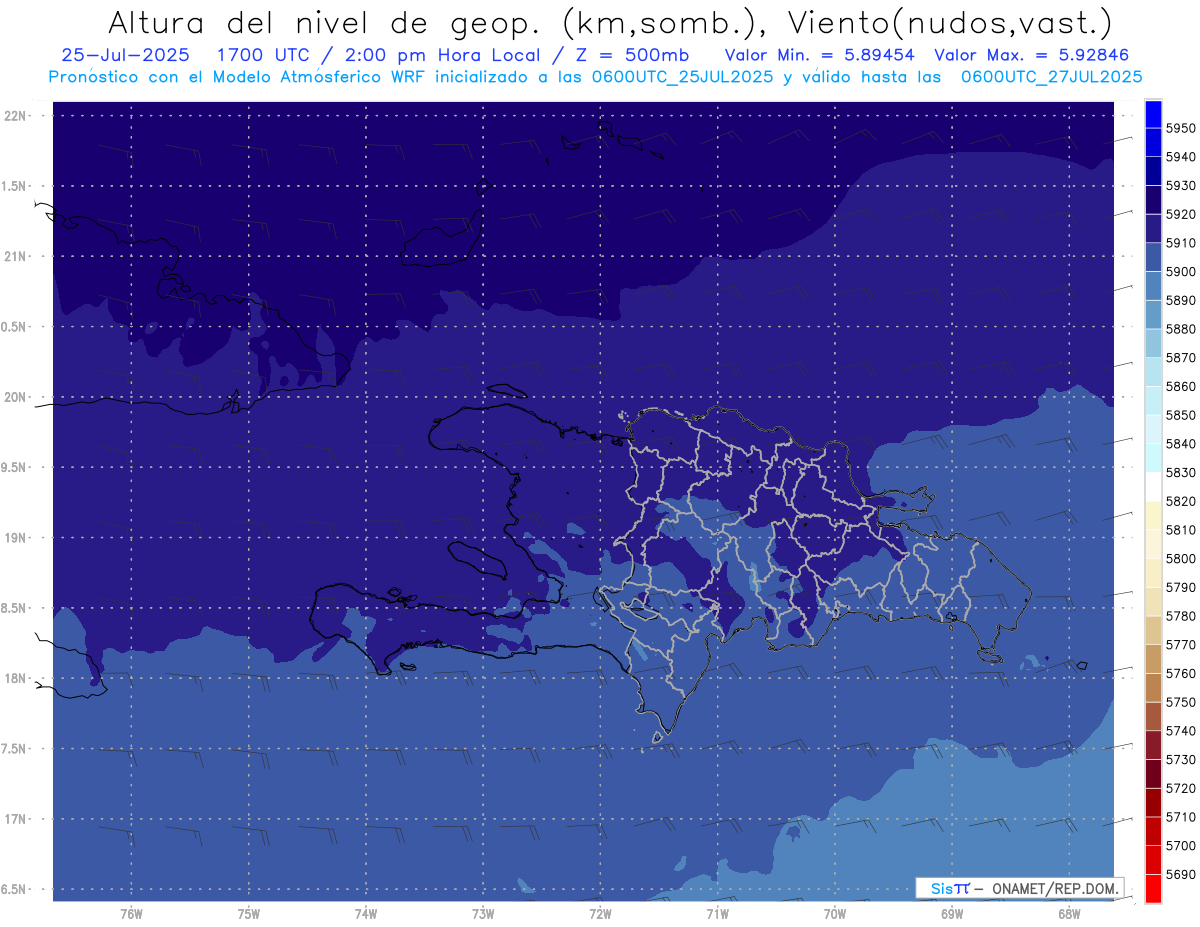
Task: Click the colorbar swatch between 5900 and 5890
Action: (x=1153, y=286)
